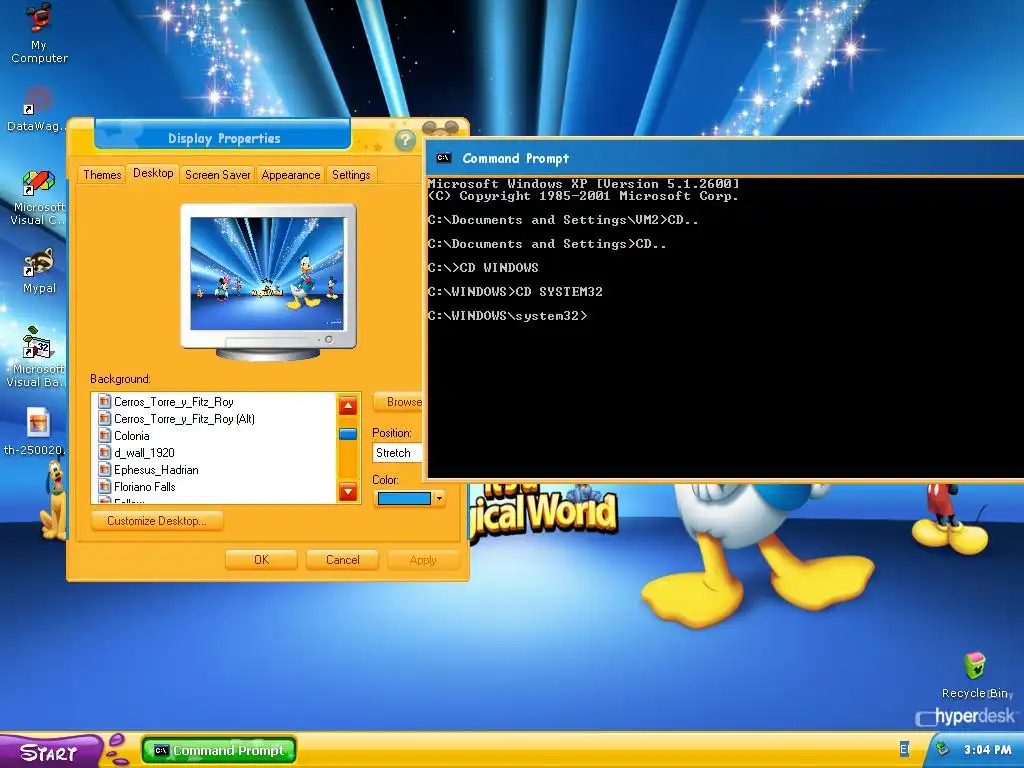Expand the Color dropdown arrow
This screenshot has width=1024, height=768.
click(x=440, y=498)
